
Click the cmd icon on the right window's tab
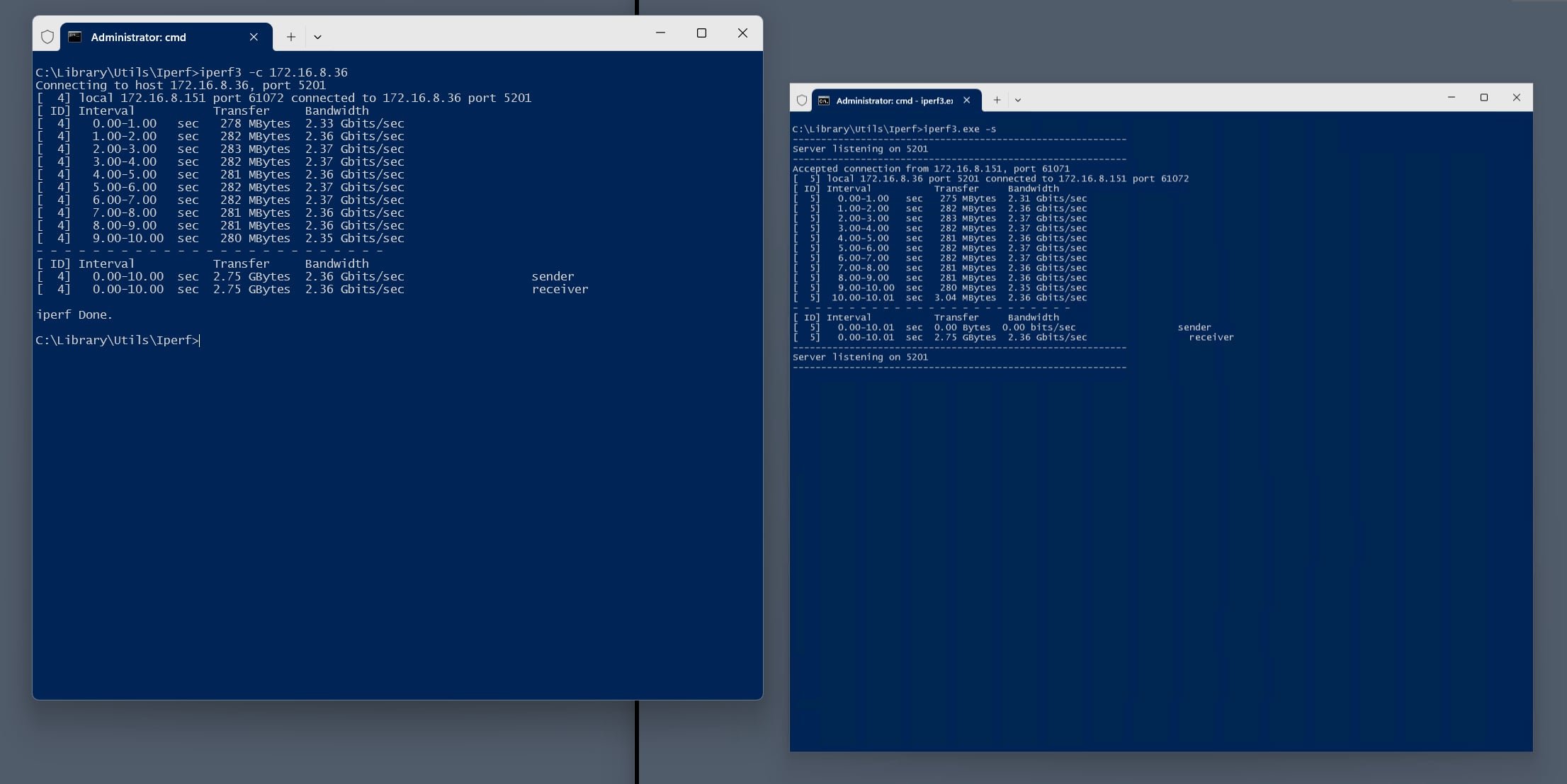point(824,101)
